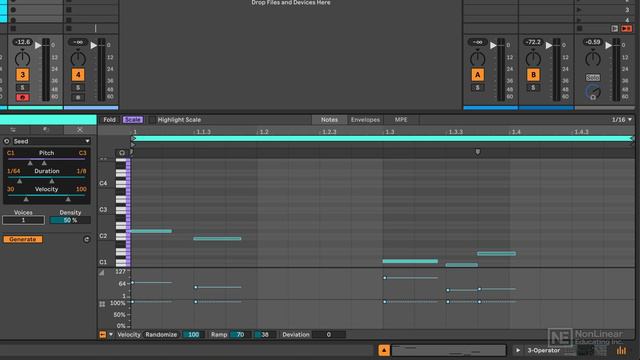Edit the Randomize amount value 100
Viewport: 640px width, 360px height.
click(x=193, y=335)
